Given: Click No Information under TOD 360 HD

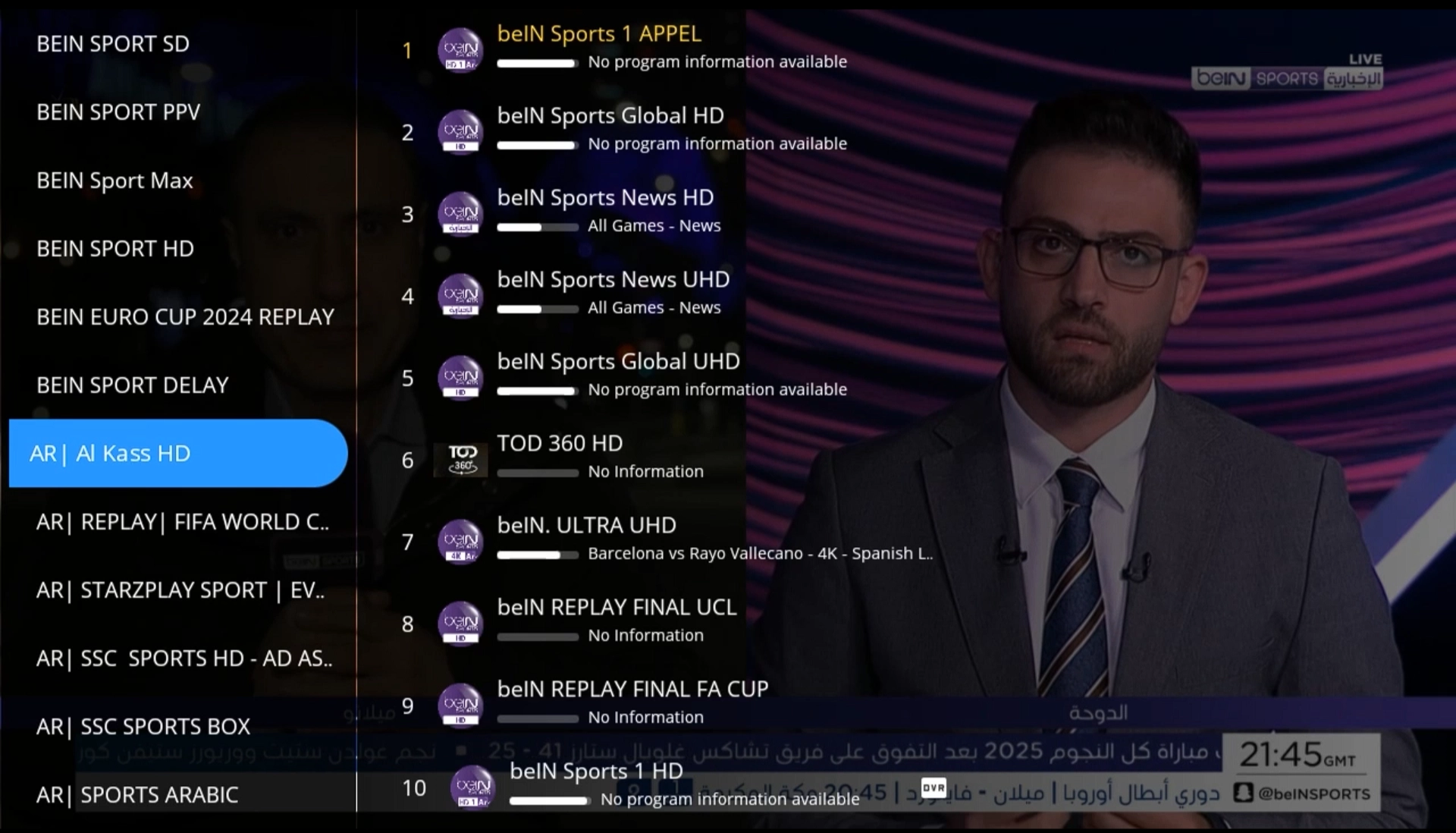Looking at the screenshot, I should (x=645, y=471).
